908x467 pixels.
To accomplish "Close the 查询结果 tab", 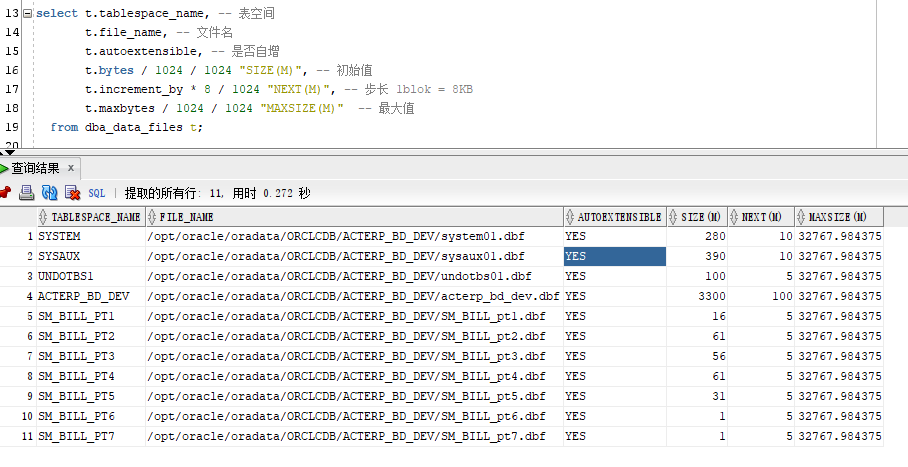I will click(x=70, y=168).
